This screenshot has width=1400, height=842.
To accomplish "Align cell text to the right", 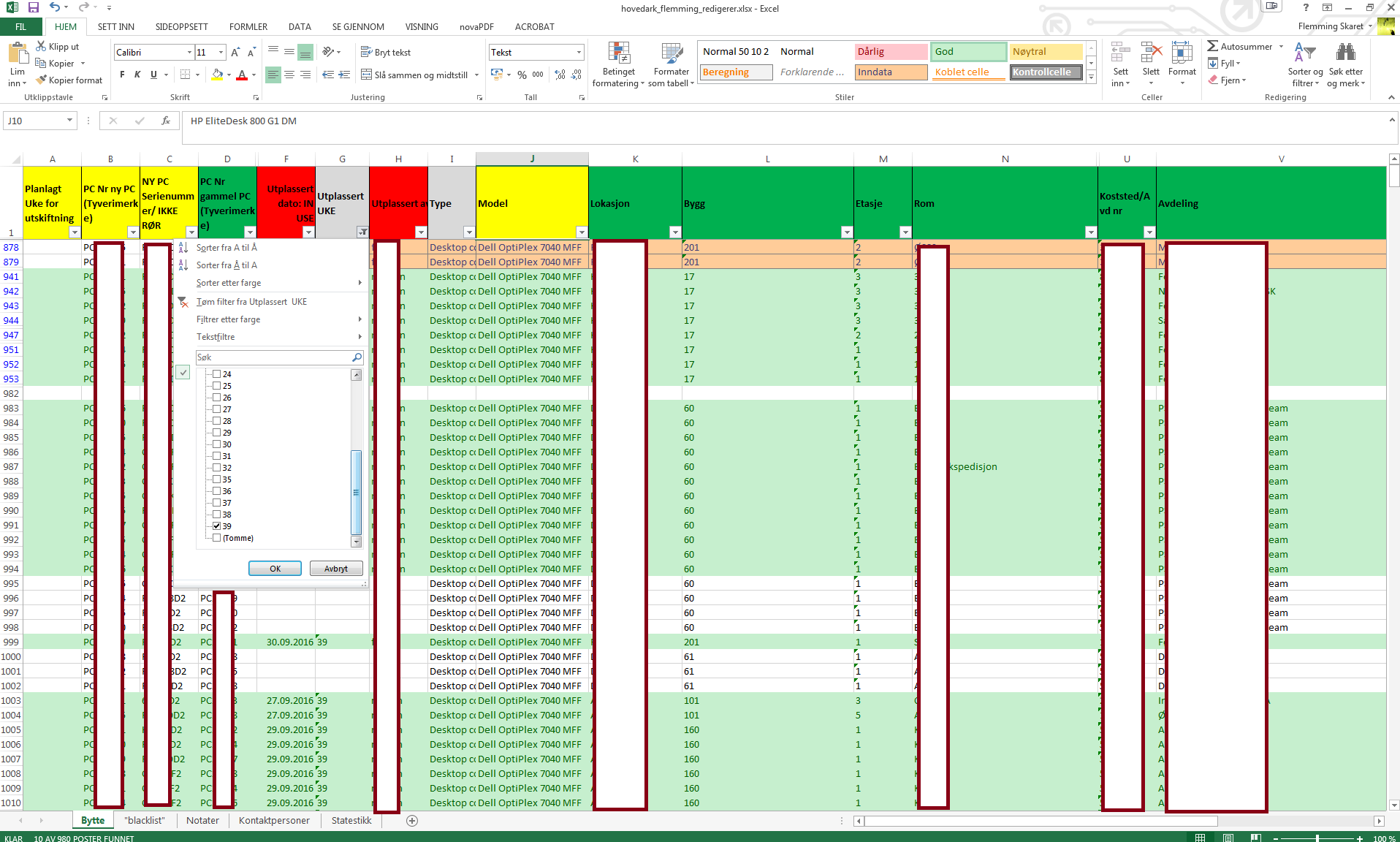I will pyautogui.click(x=305, y=75).
